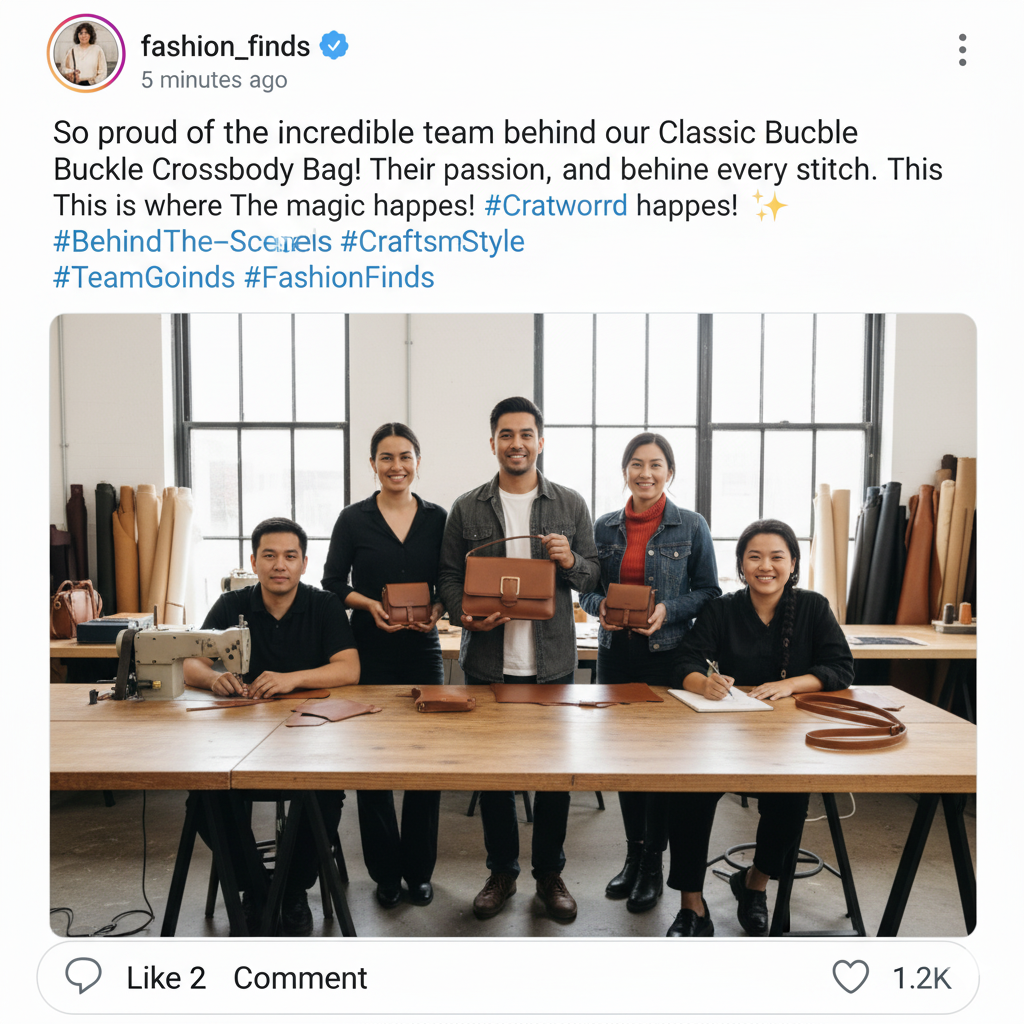Click the fashion_finds username

225,46
